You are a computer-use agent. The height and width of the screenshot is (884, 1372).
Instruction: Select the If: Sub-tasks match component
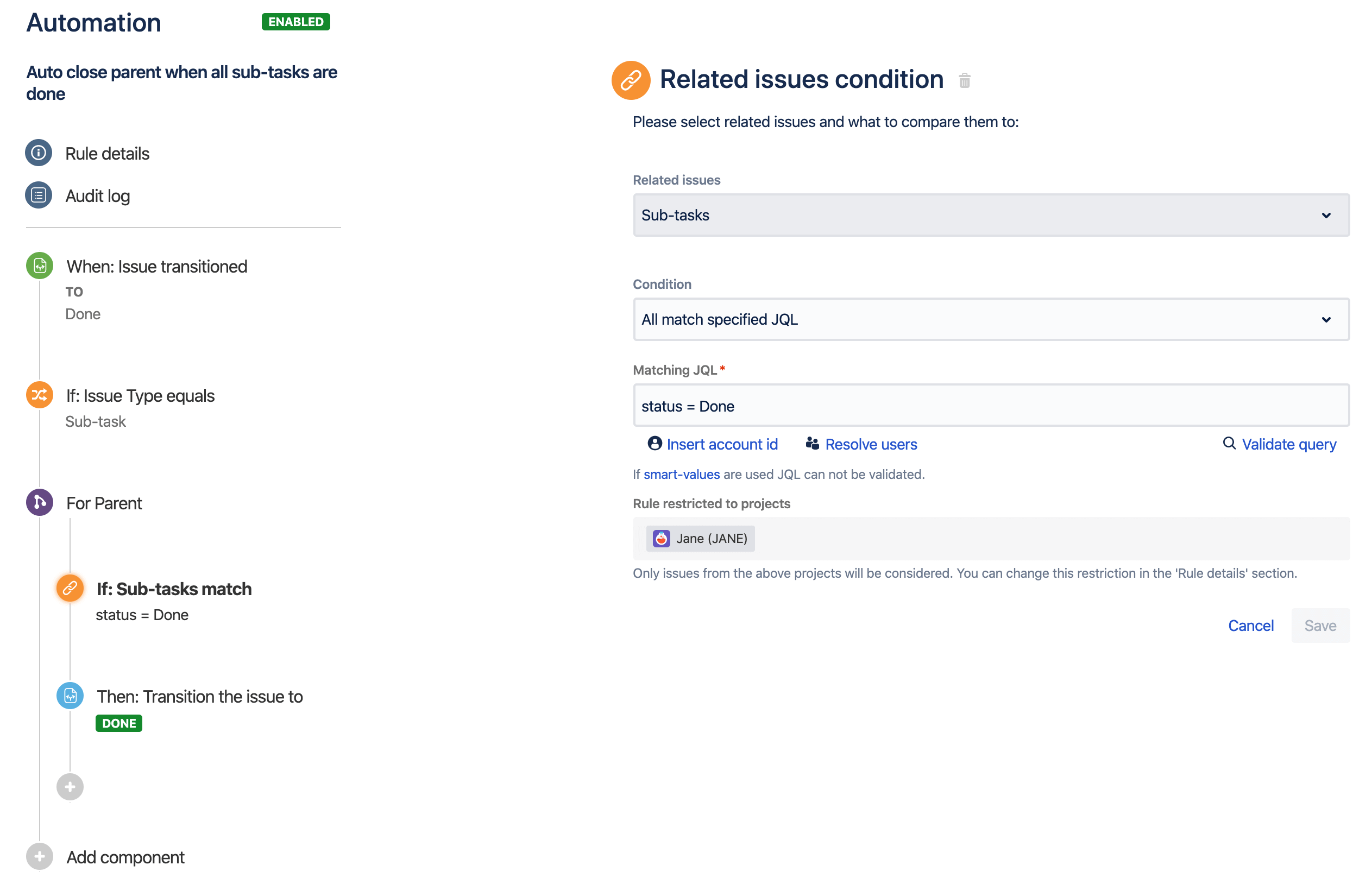coord(174,589)
